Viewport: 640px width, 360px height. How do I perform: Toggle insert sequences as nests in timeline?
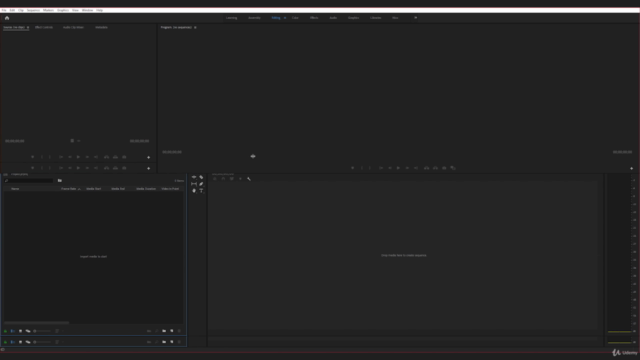click(x=215, y=179)
